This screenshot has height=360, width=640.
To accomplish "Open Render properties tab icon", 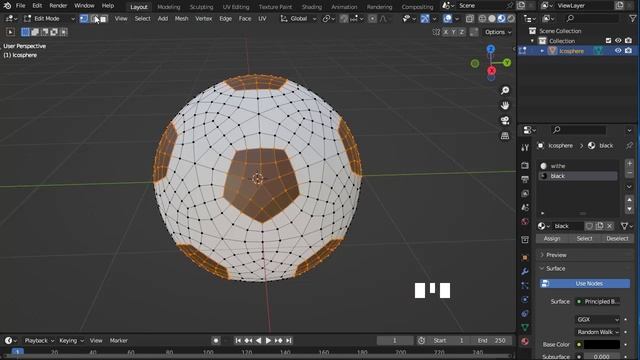I will click(525, 165).
